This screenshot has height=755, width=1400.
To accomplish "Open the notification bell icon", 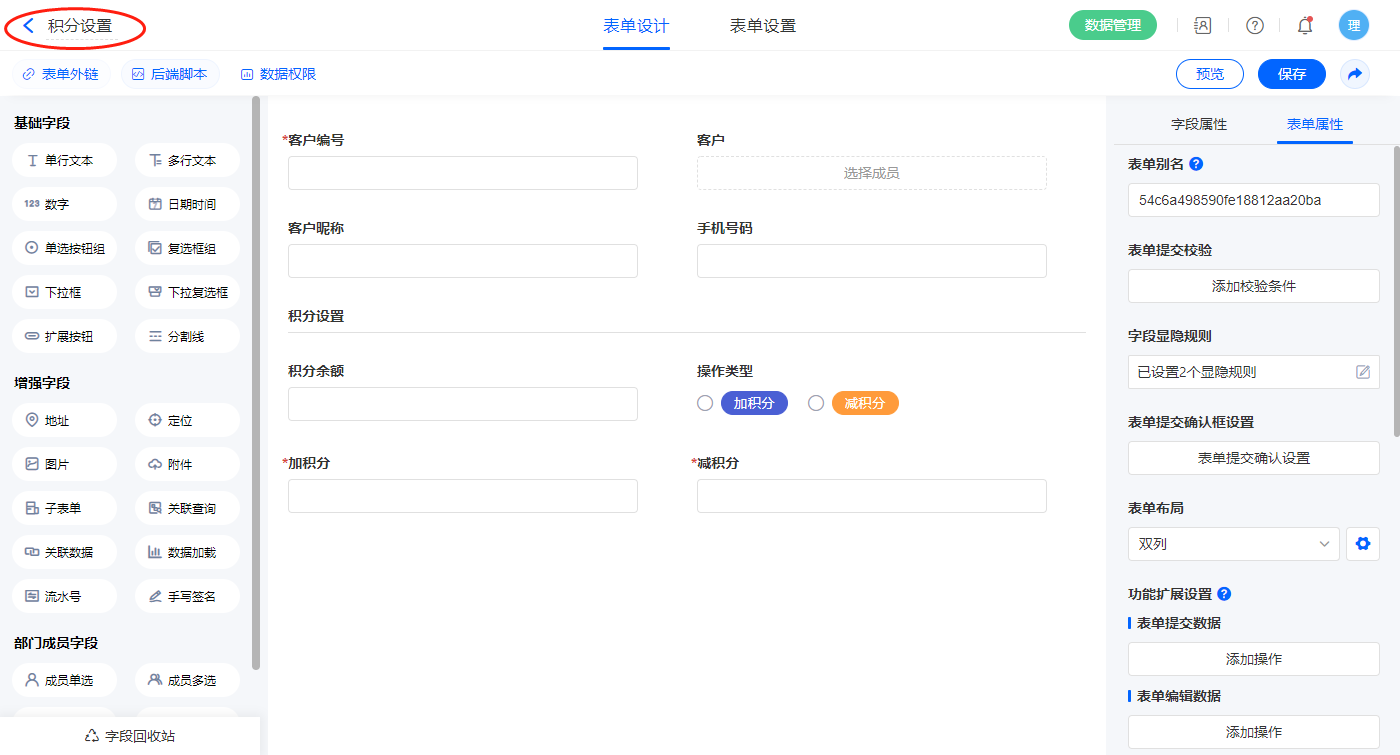I will pyautogui.click(x=1304, y=26).
